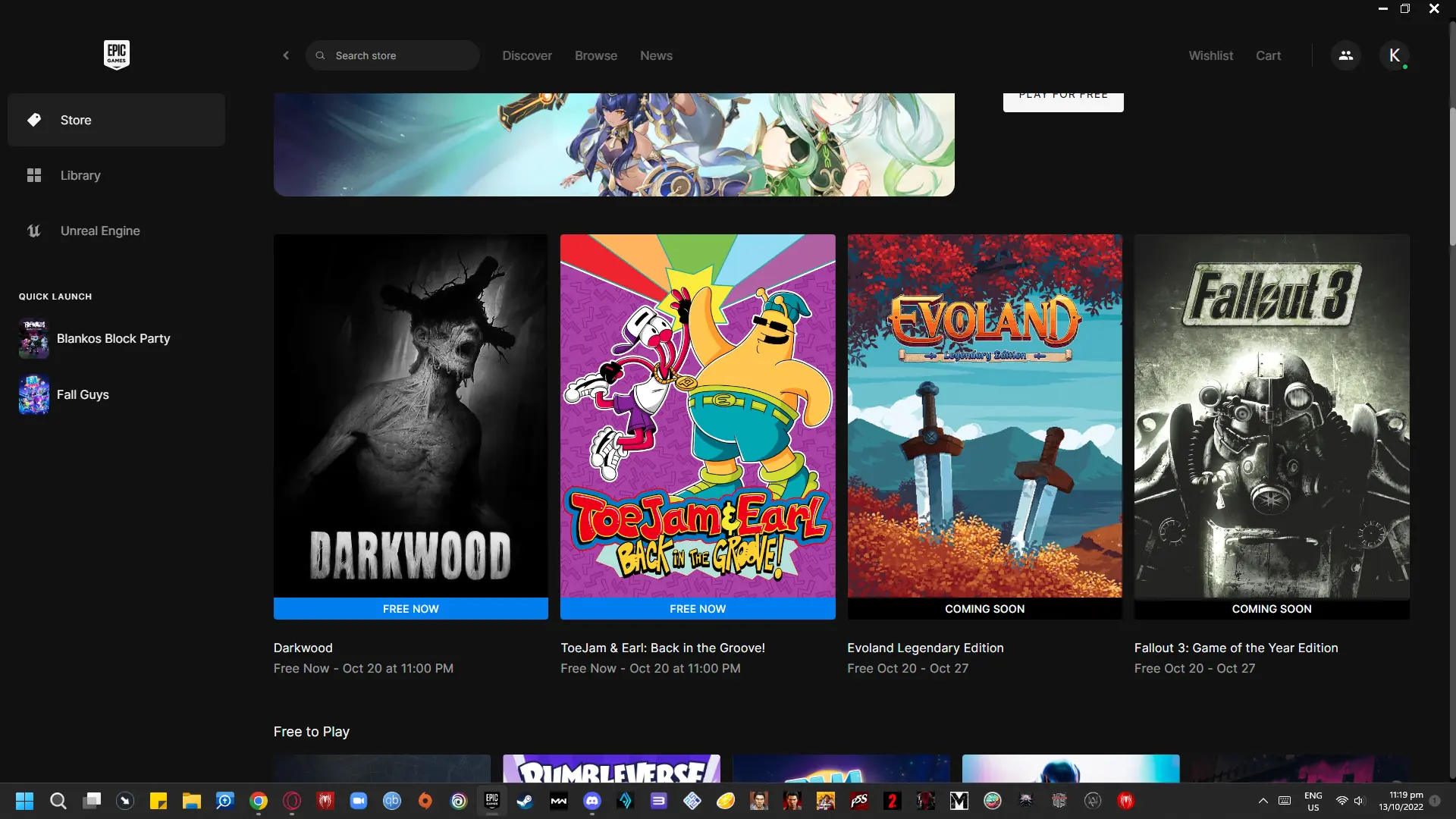Click the Epic Games Store icon

point(116,55)
